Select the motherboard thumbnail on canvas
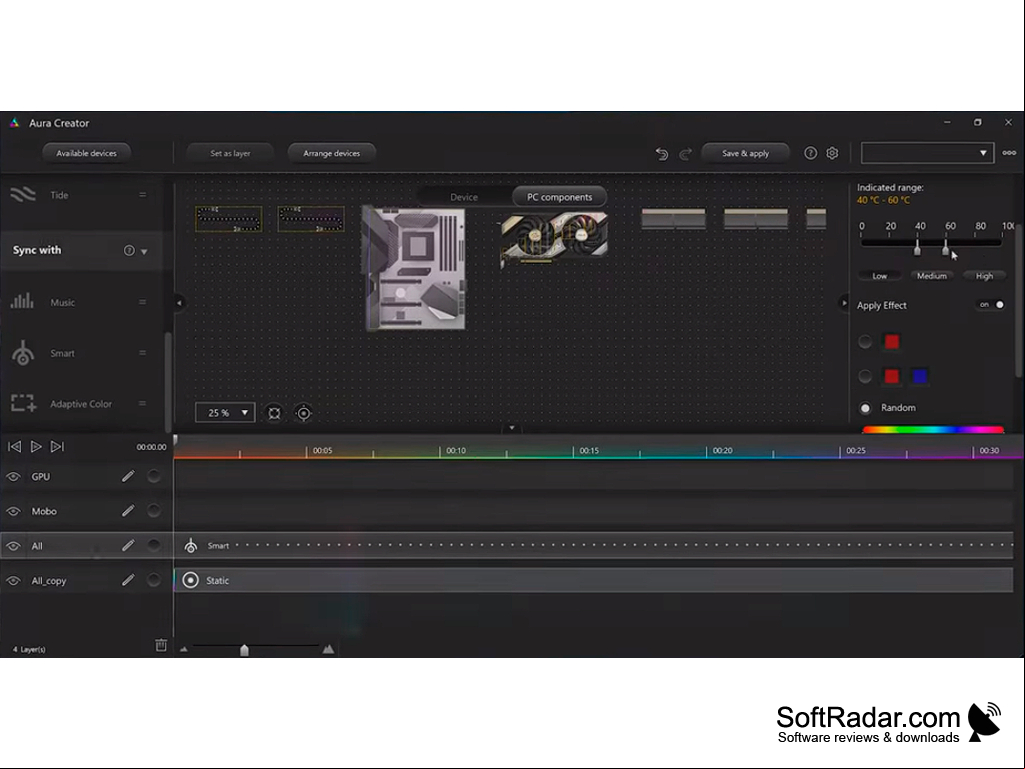The width and height of the screenshot is (1025, 769). click(x=414, y=268)
